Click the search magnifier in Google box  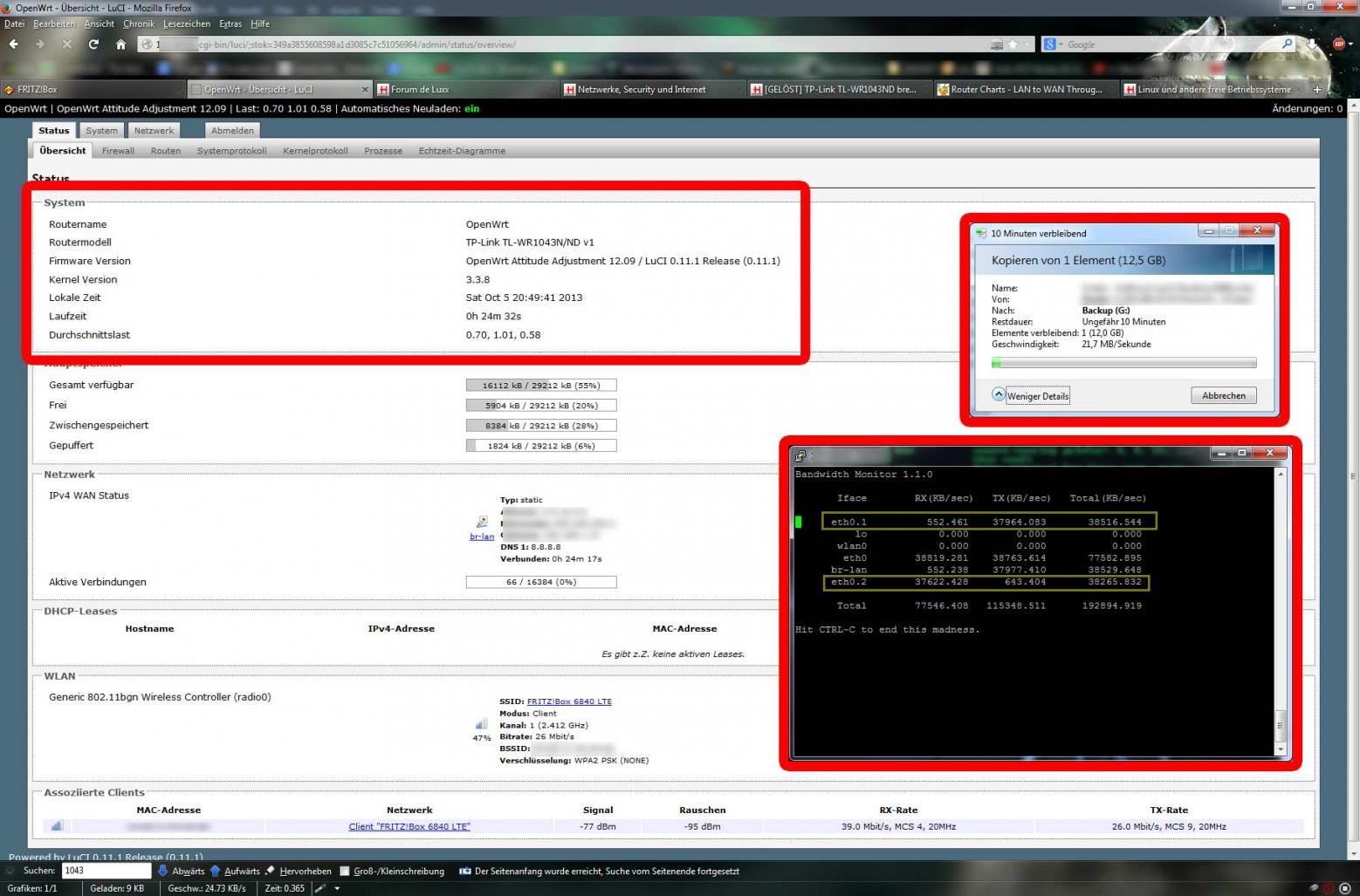tap(1287, 44)
